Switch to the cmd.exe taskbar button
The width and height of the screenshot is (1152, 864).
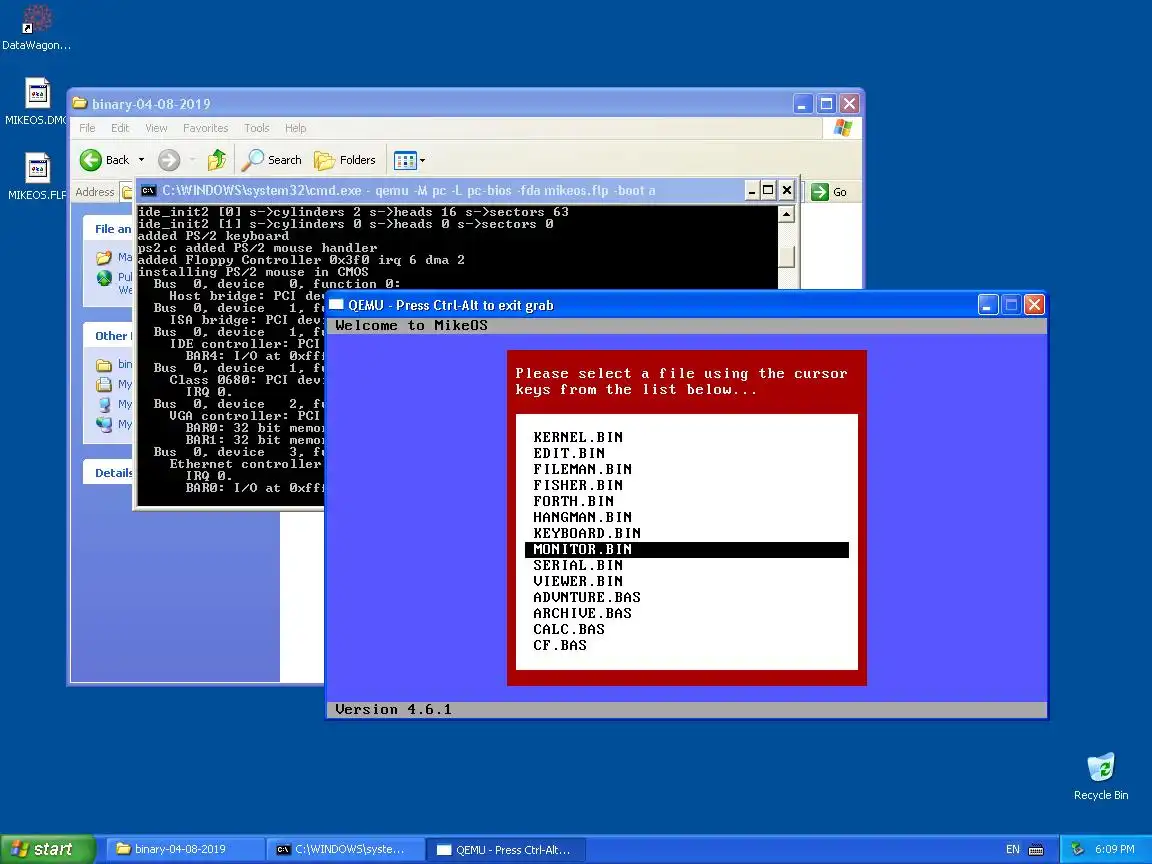click(x=345, y=849)
